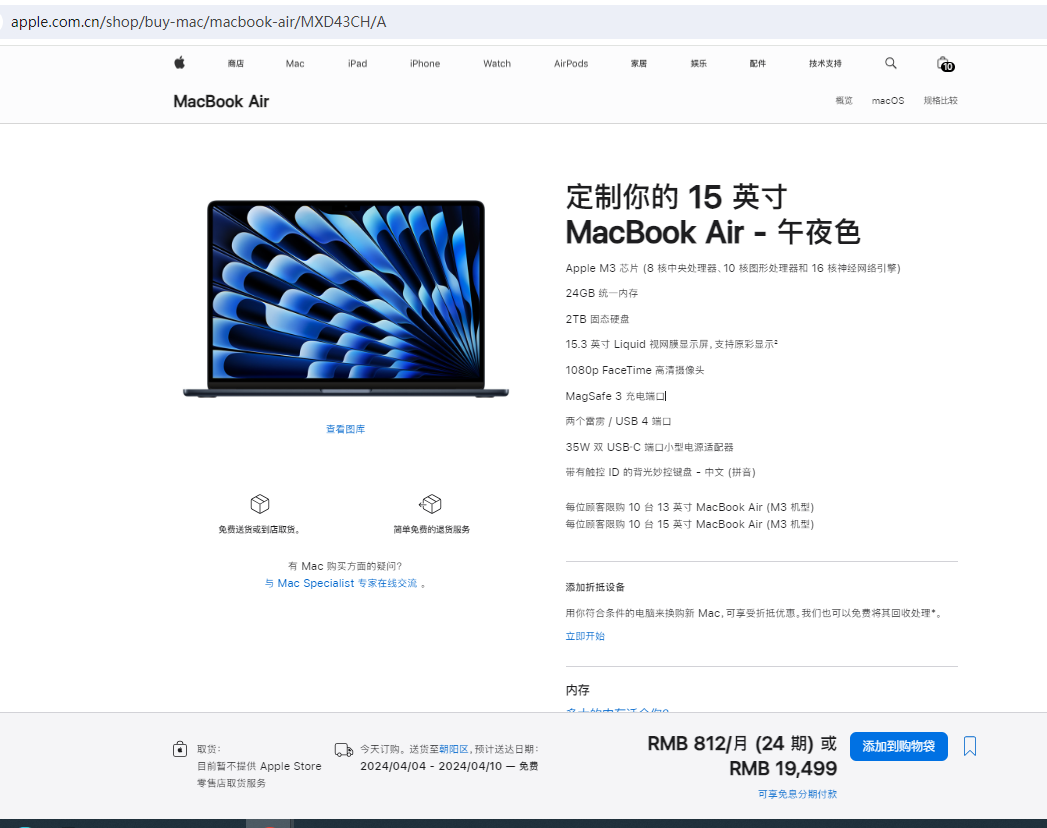This screenshot has width=1047, height=828.
Task: Click the 两个雷雳 / USB 4 端口 text
Action: point(618,421)
